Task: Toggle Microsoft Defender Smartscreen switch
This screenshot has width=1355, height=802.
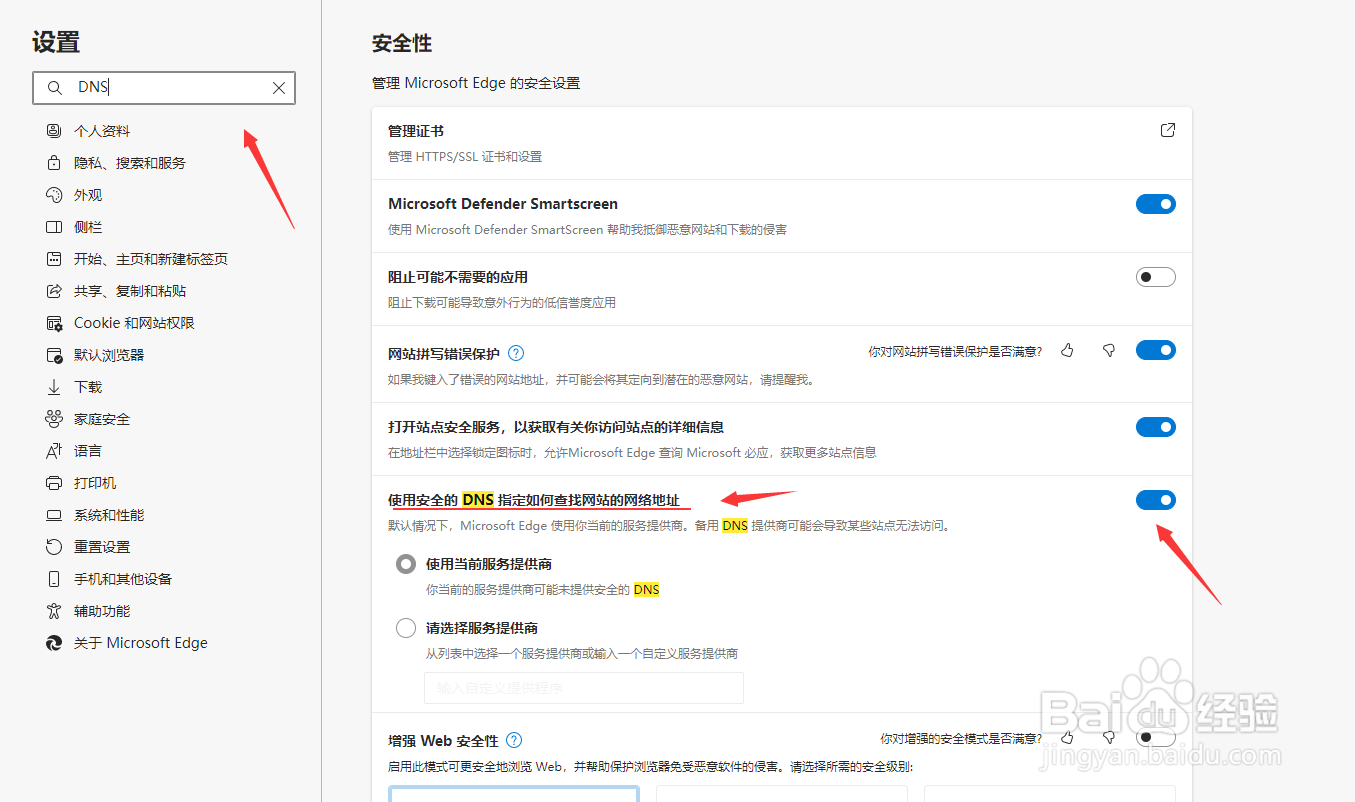Action: [1155, 204]
